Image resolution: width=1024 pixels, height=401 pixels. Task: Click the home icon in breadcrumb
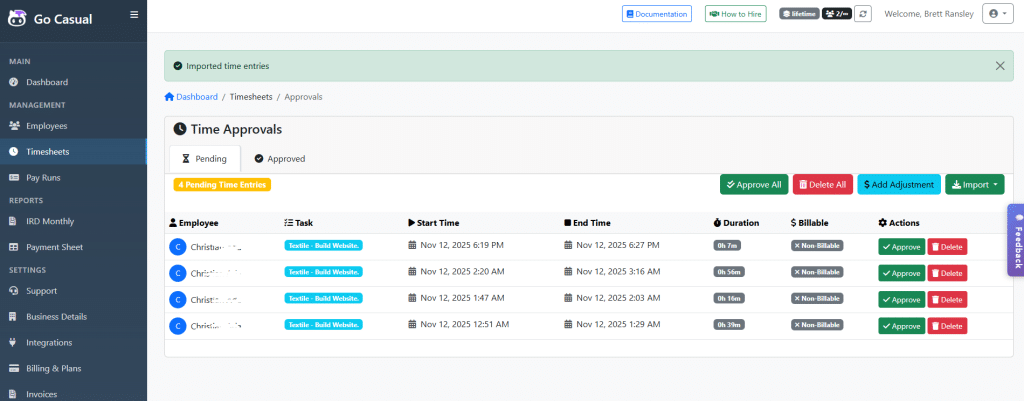pyautogui.click(x=169, y=97)
